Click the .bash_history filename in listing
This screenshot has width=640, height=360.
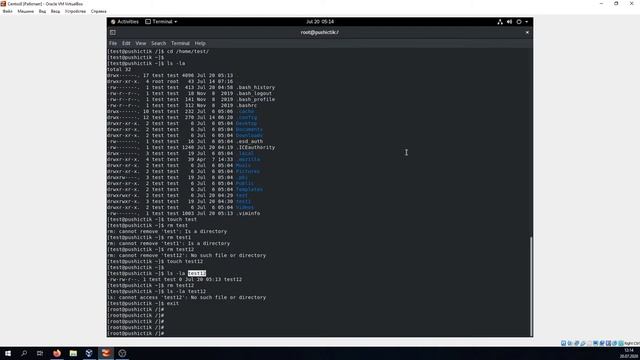click(256, 87)
